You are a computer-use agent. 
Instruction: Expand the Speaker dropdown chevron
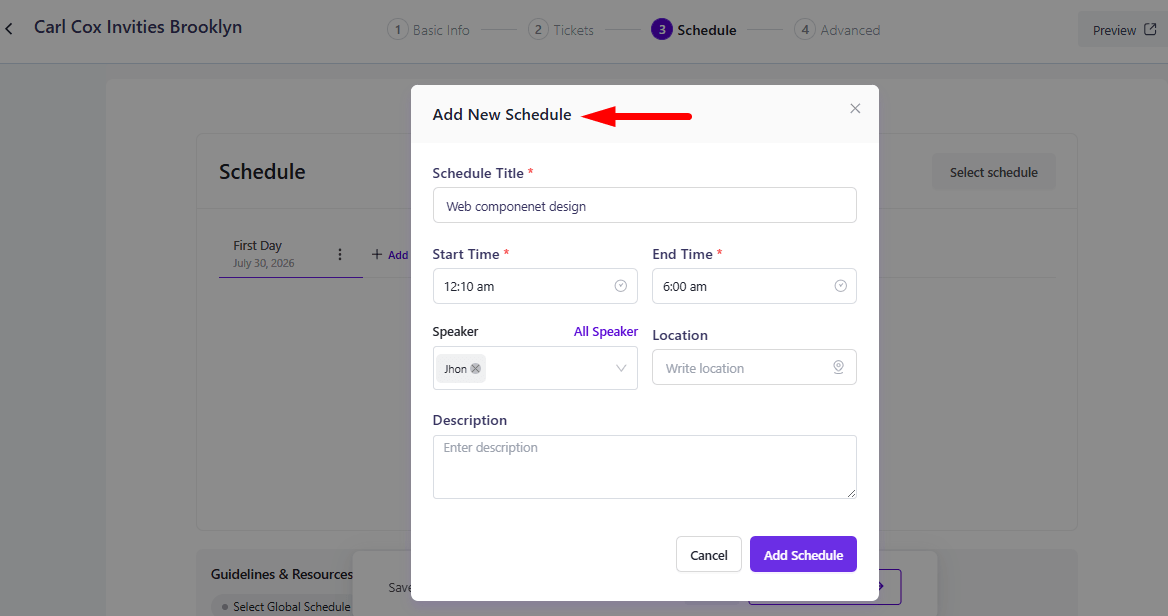point(620,368)
